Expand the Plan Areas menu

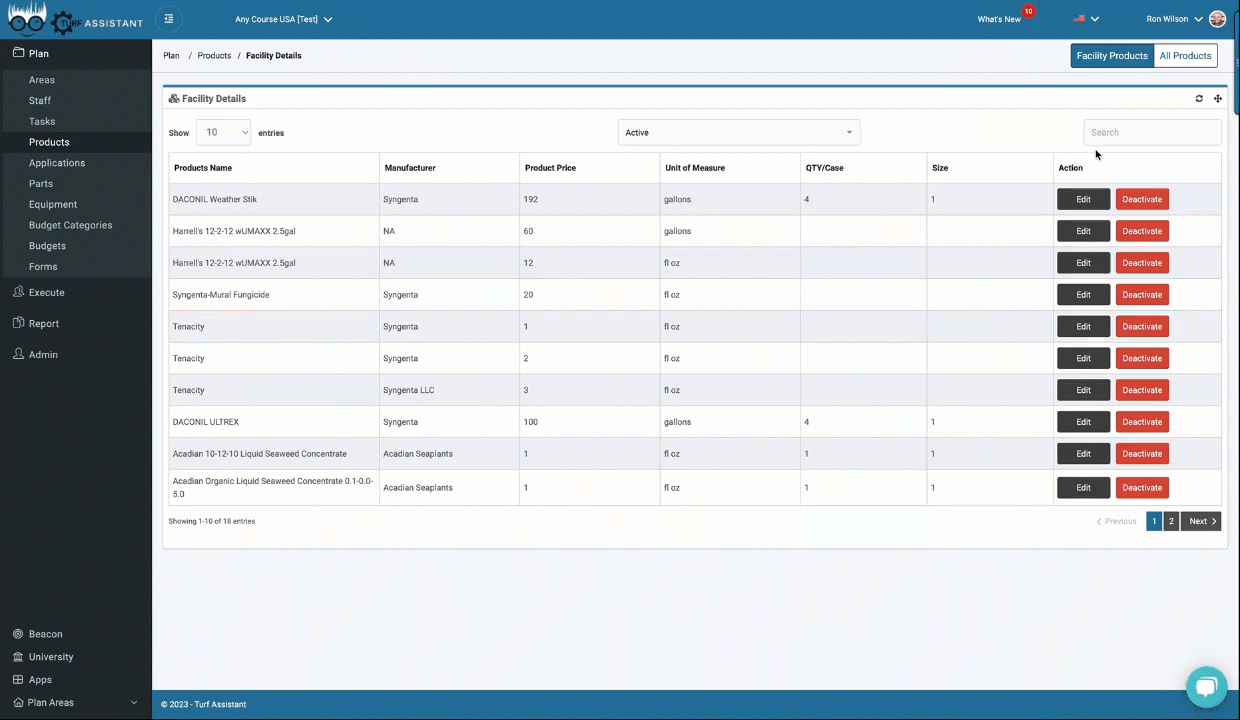click(75, 702)
